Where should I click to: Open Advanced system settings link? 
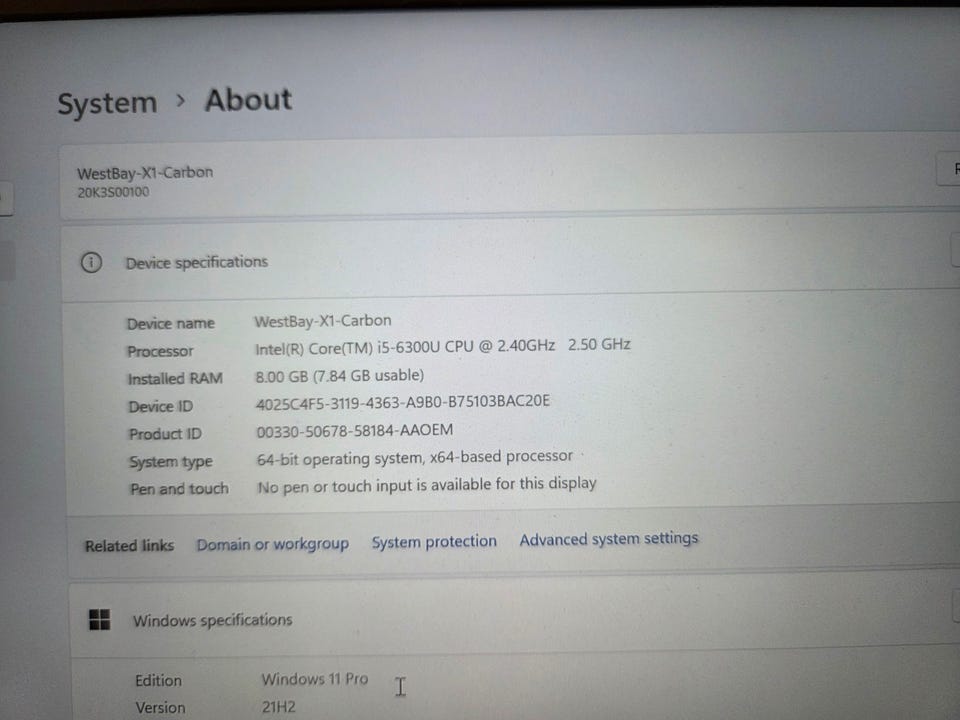point(609,539)
